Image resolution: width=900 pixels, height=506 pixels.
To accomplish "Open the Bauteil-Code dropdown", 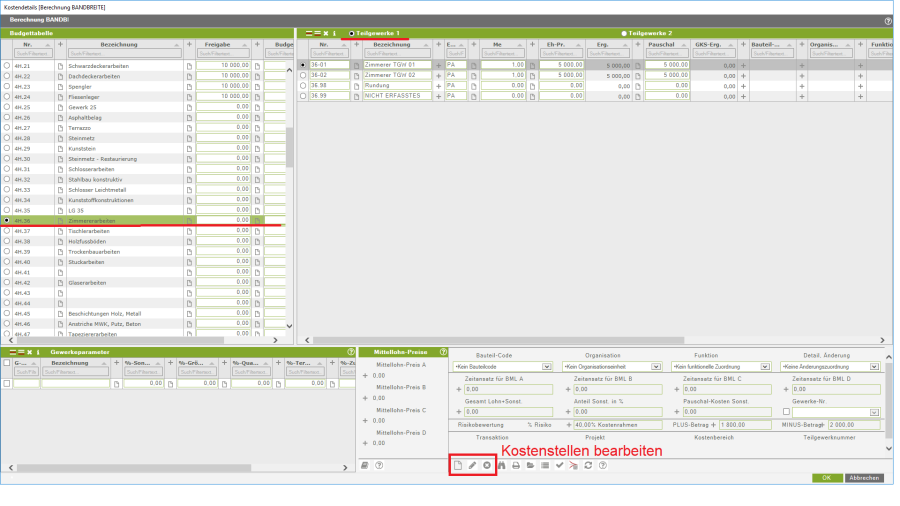I will (x=547, y=367).
